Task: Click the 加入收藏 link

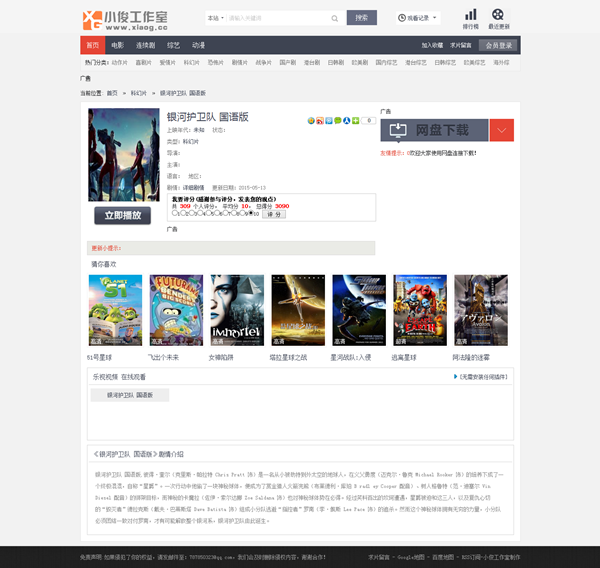Action: pyautogui.click(x=432, y=45)
